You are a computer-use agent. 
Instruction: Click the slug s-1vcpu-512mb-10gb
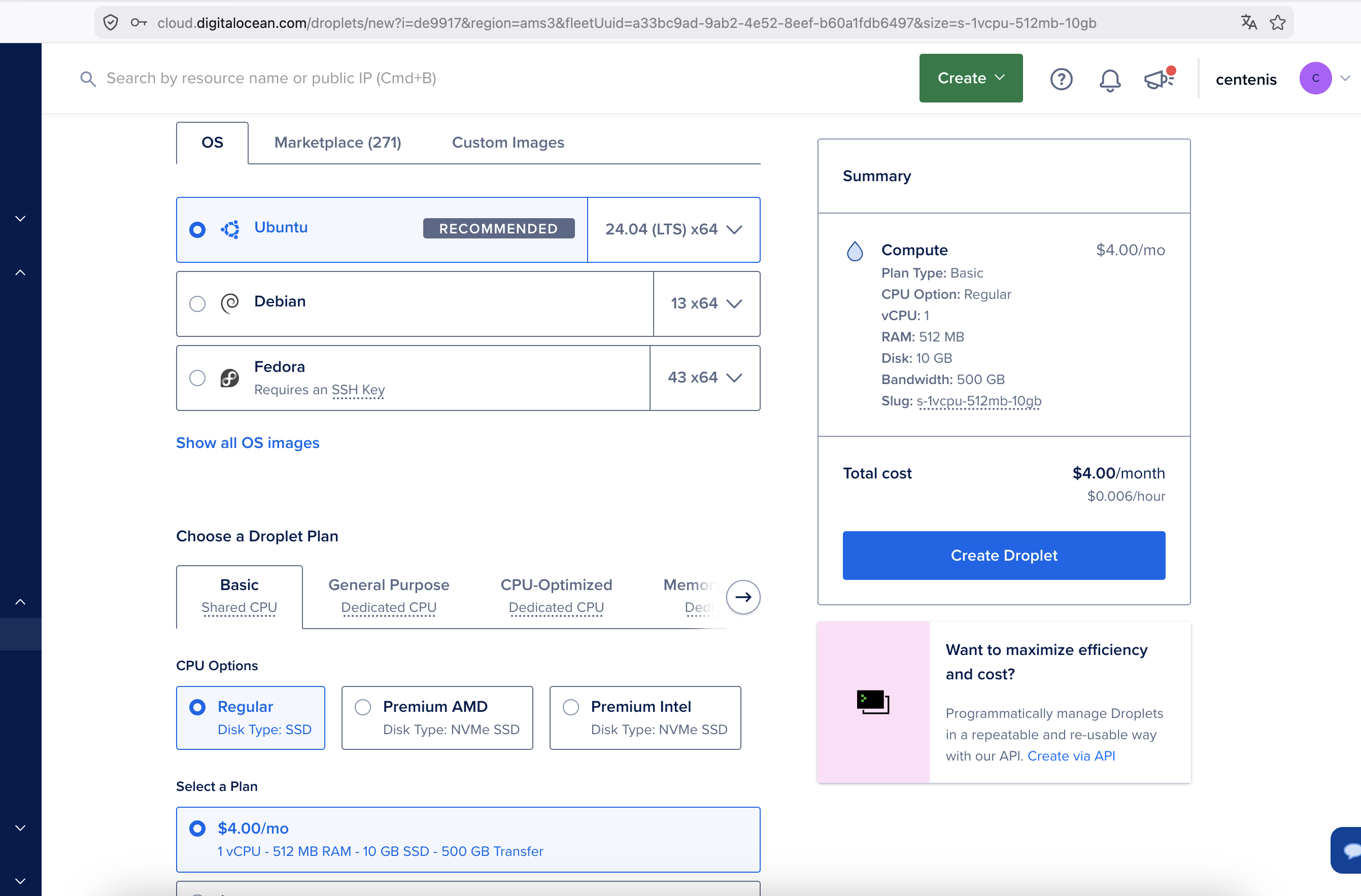coord(979,401)
